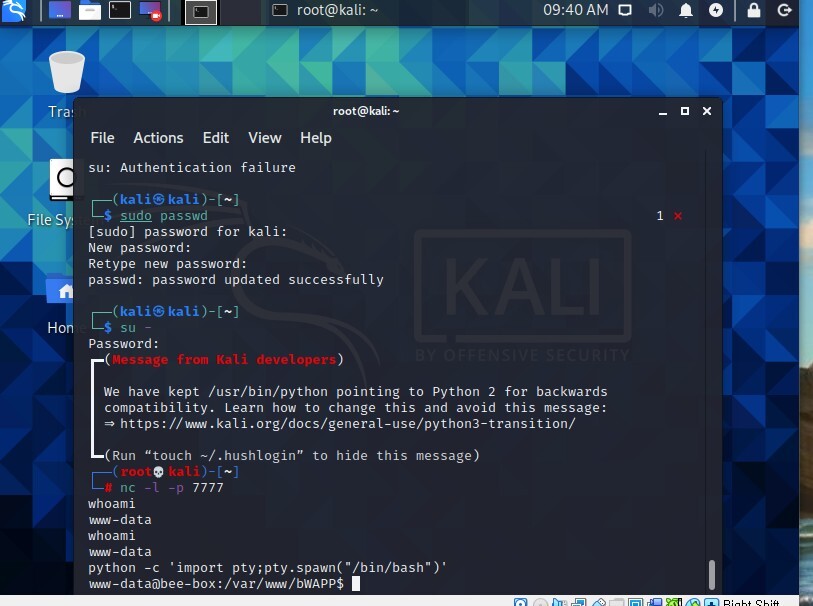Click the www-data@bee-box shell prompt

tap(216, 584)
